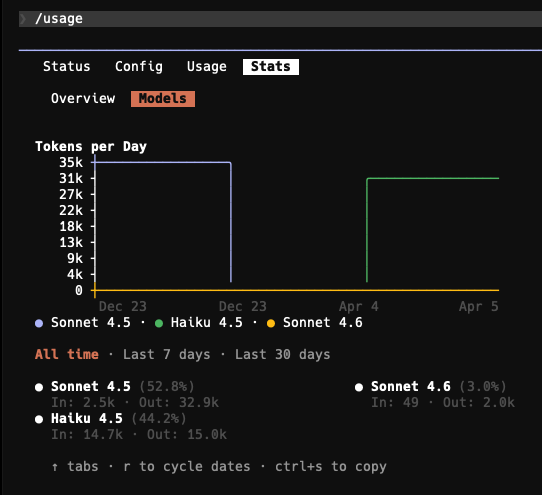542x495 pixels.
Task: Click the white bullet beside Sonnet 4.6 stats
Action: (359, 387)
